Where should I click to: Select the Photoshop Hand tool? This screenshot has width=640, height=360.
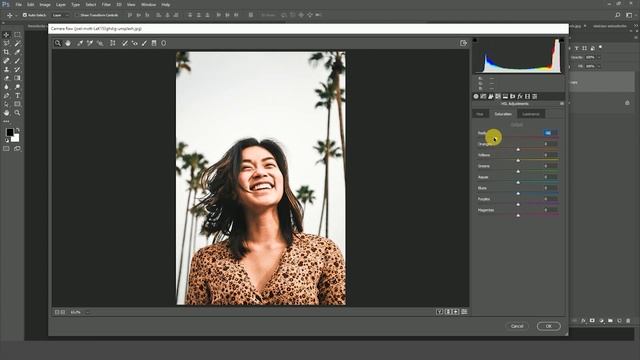click(7, 113)
